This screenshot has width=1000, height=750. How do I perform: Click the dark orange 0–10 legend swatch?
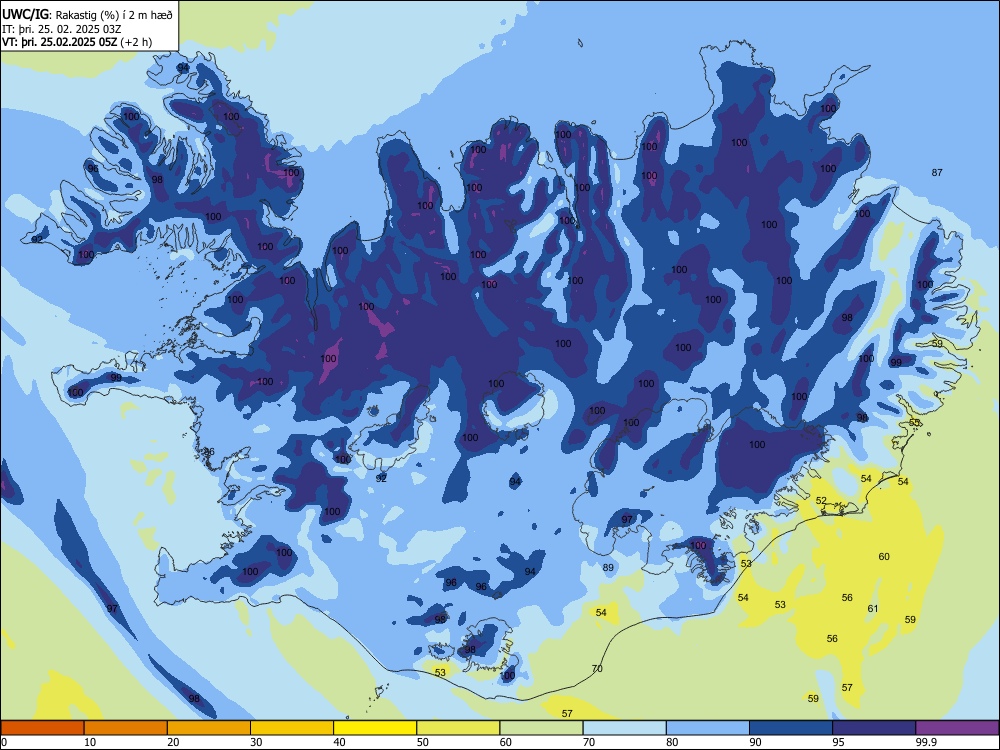click(x=42, y=728)
